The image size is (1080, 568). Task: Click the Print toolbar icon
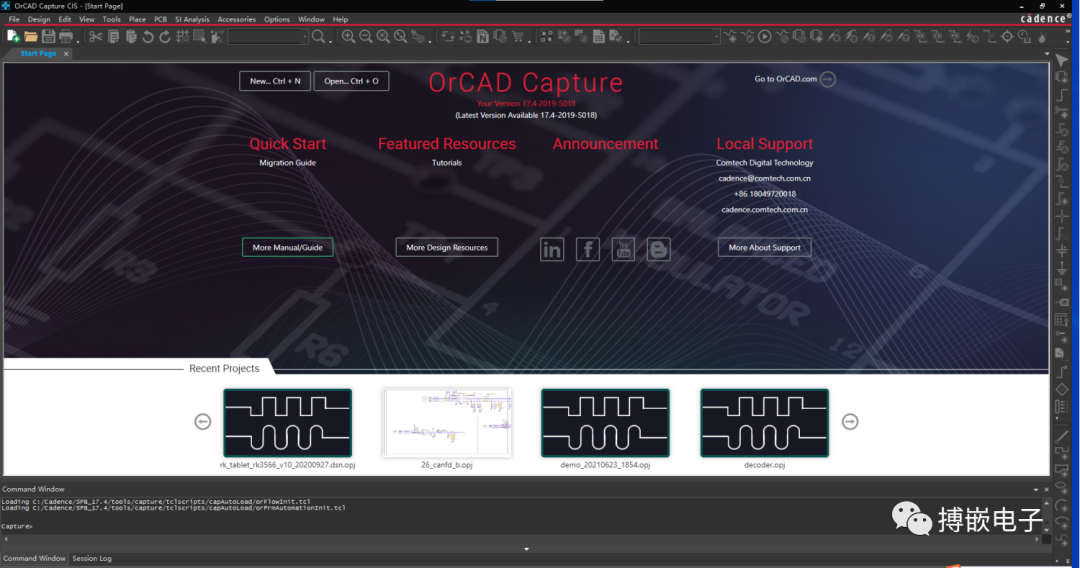pyautogui.click(x=65, y=36)
